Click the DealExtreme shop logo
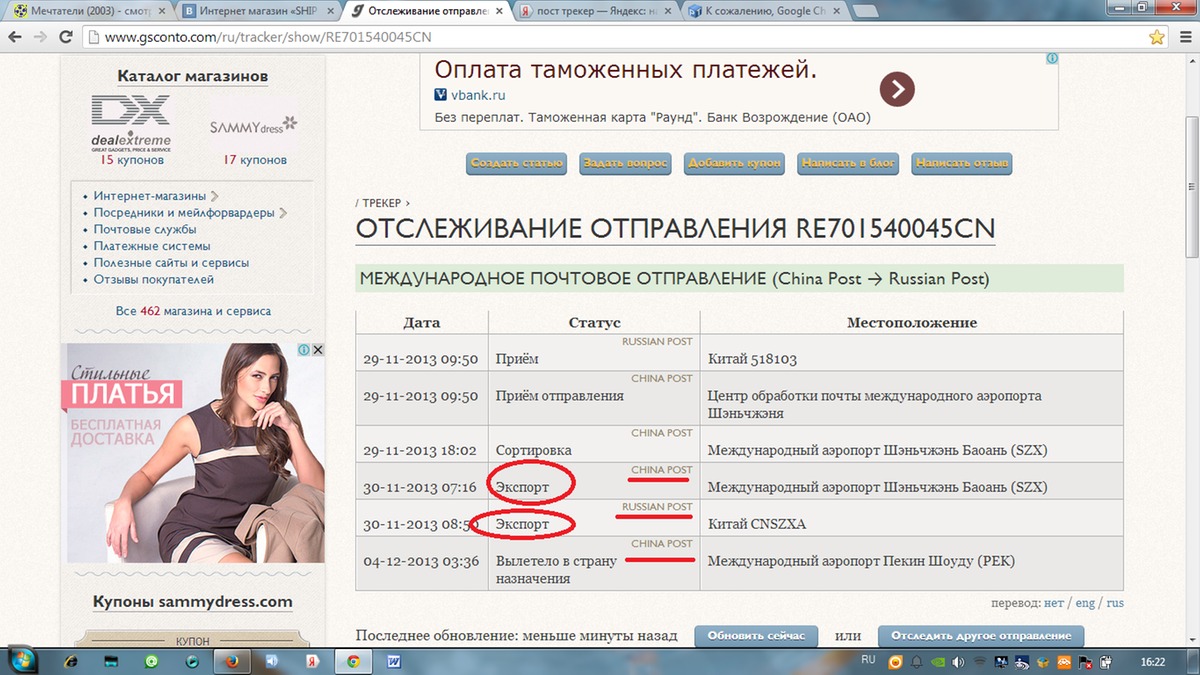This screenshot has height=675, width=1200. click(x=131, y=120)
